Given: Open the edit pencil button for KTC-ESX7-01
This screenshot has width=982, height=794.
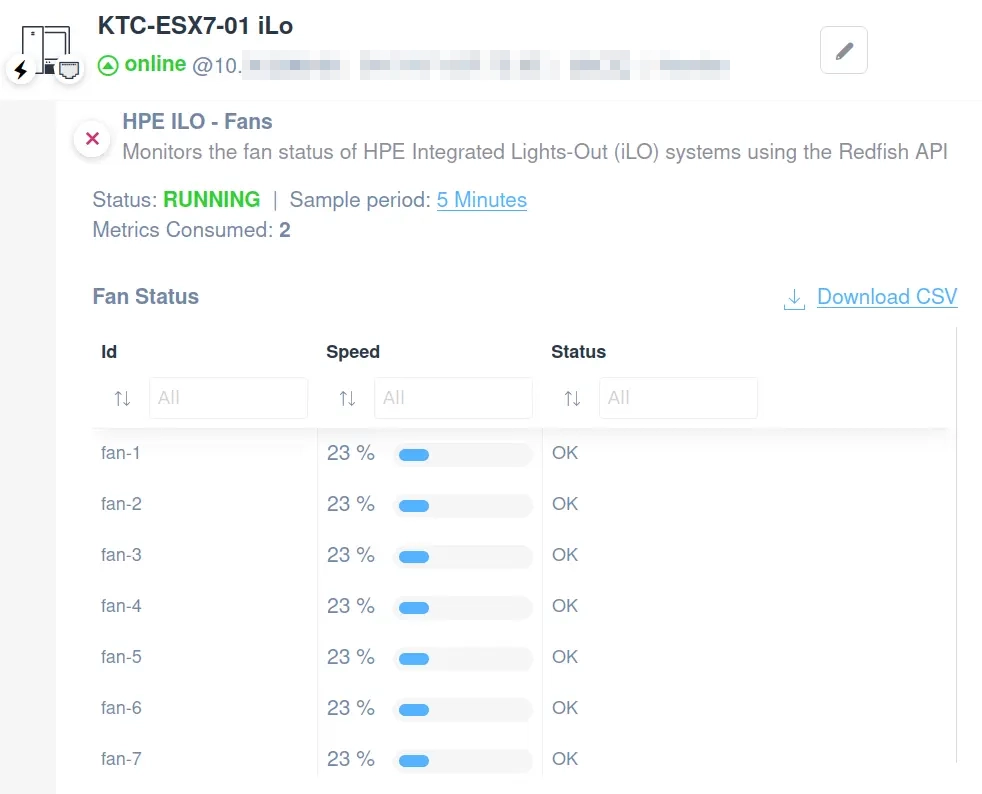Looking at the screenshot, I should [x=843, y=51].
